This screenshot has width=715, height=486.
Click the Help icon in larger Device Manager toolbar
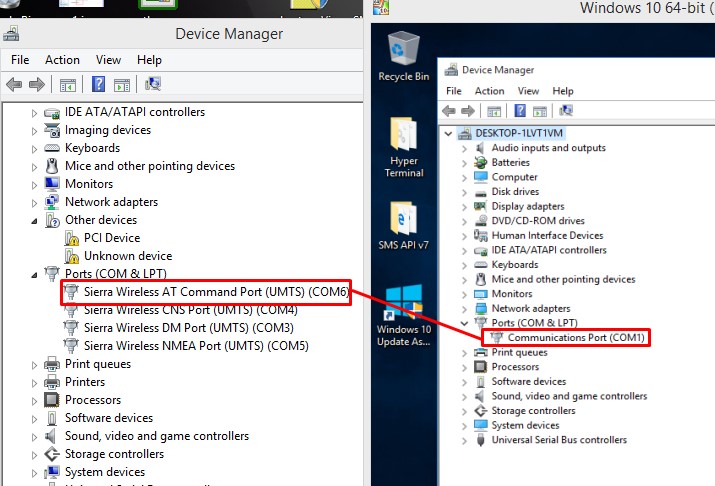click(x=99, y=85)
